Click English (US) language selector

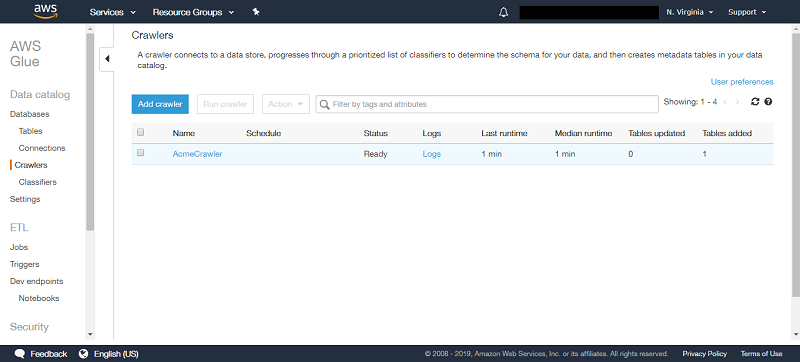click(x=116, y=354)
